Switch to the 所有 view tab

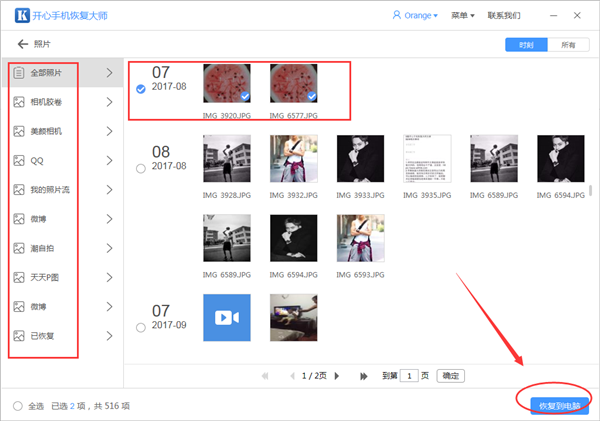(x=568, y=45)
